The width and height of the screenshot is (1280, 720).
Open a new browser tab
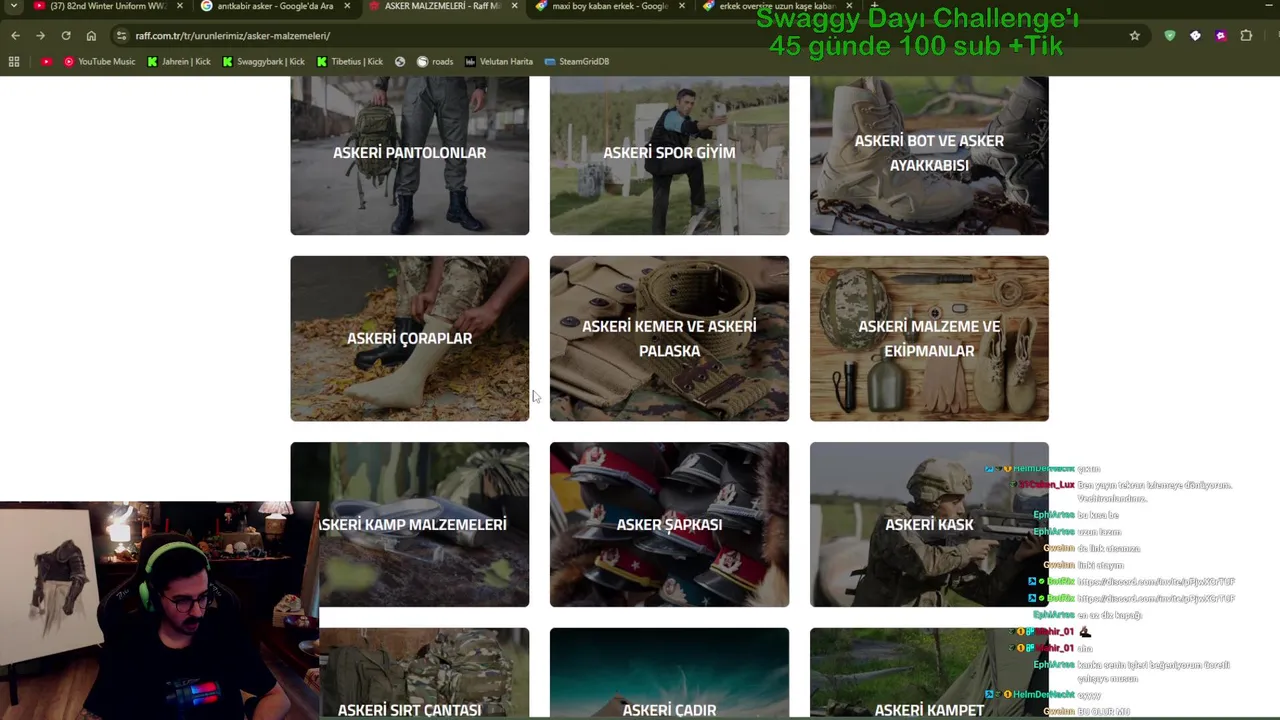(874, 6)
